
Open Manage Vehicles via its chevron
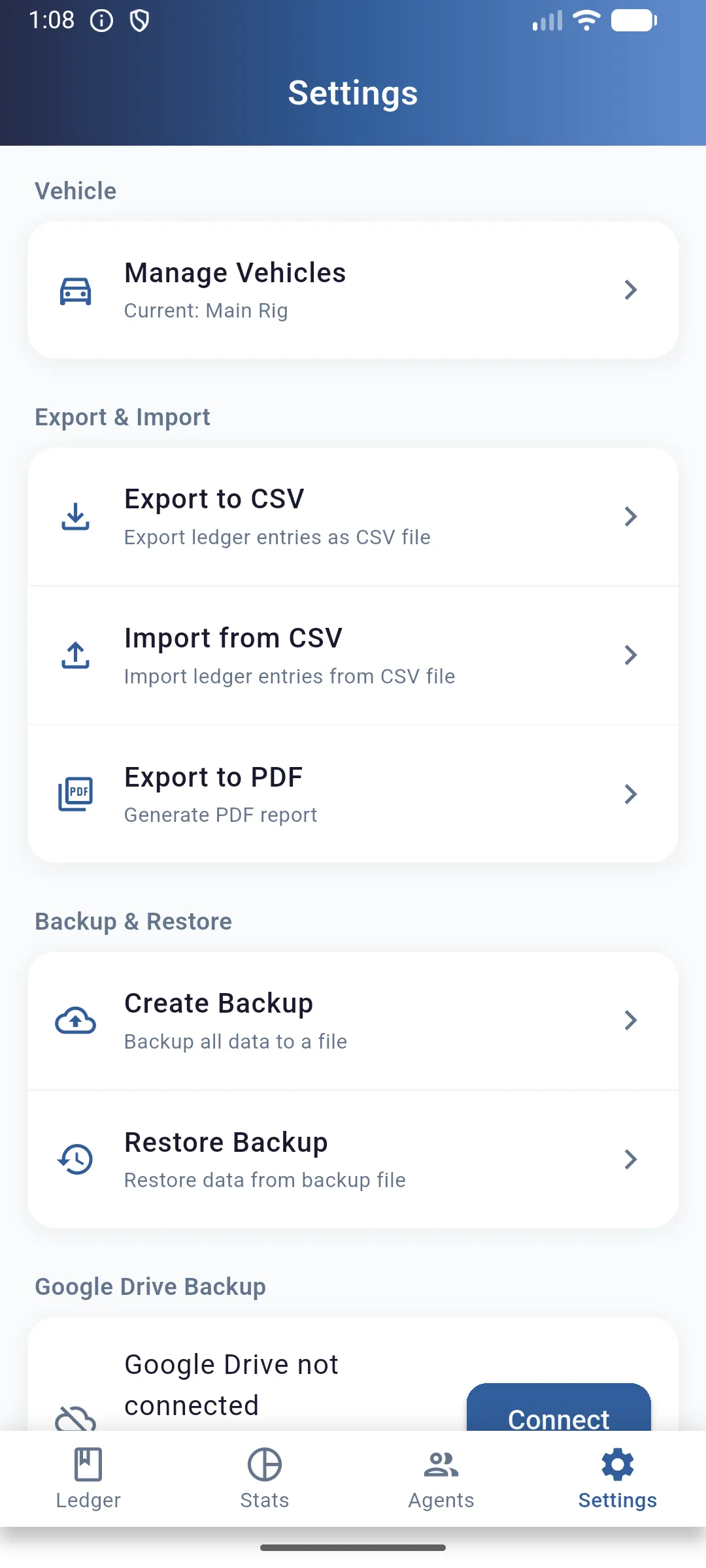pyautogui.click(x=630, y=290)
